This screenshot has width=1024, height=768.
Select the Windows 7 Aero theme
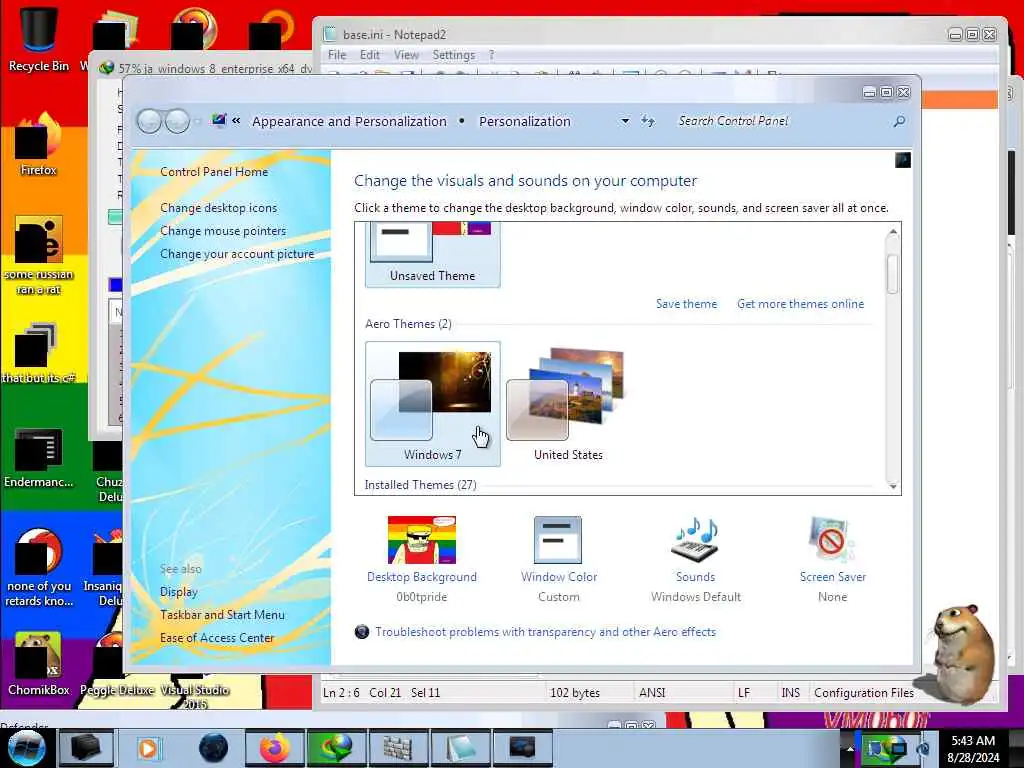[x=432, y=404]
